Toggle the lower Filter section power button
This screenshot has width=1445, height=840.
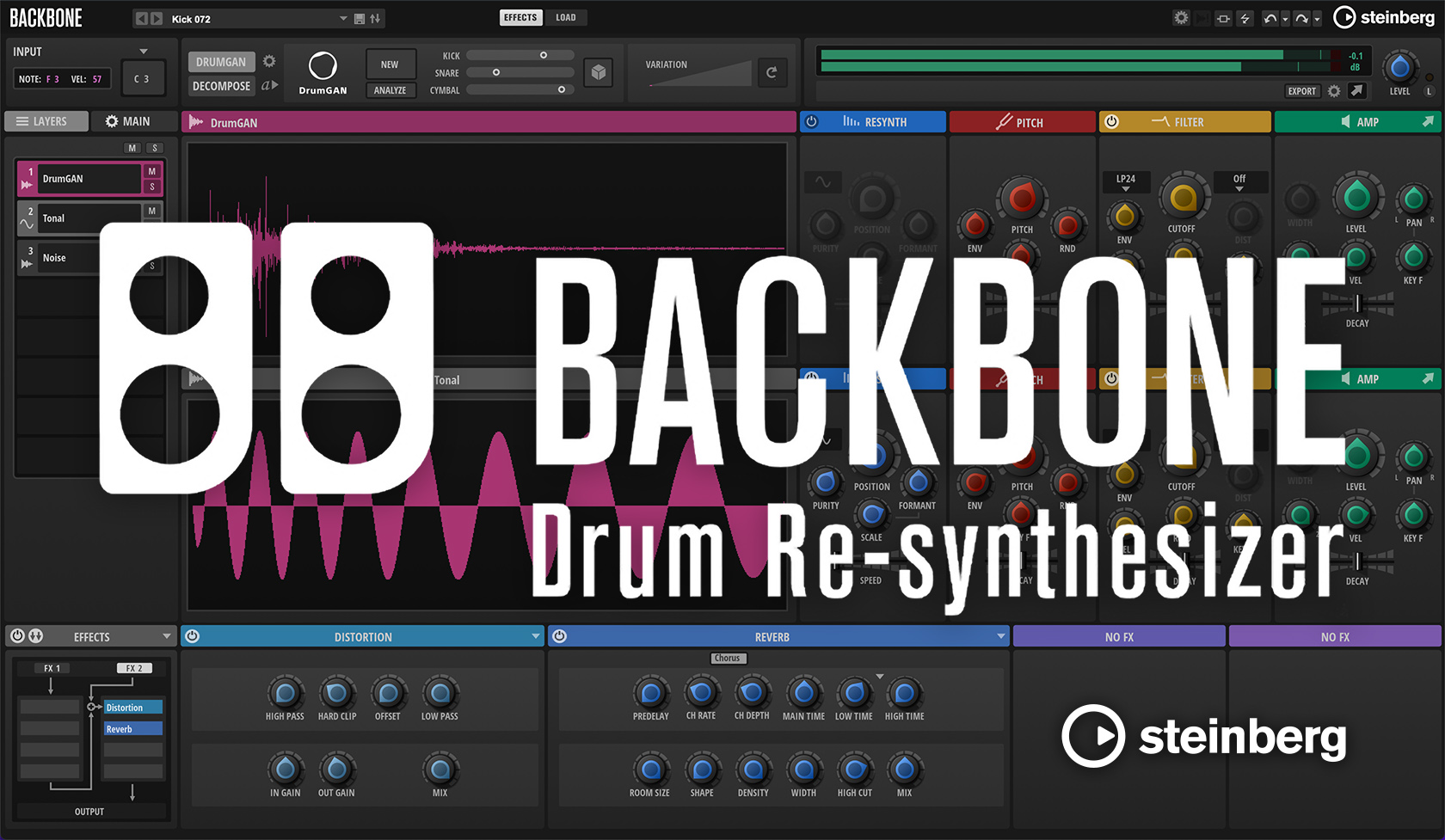pyautogui.click(x=1111, y=379)
